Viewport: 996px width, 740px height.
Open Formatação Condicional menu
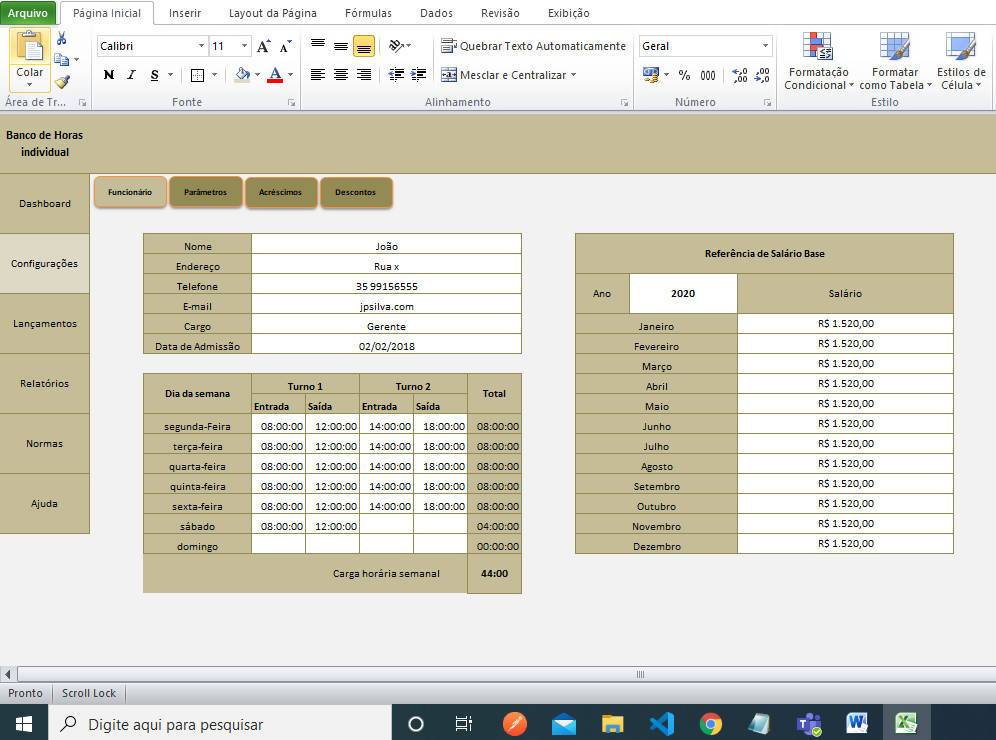[818, 61]
